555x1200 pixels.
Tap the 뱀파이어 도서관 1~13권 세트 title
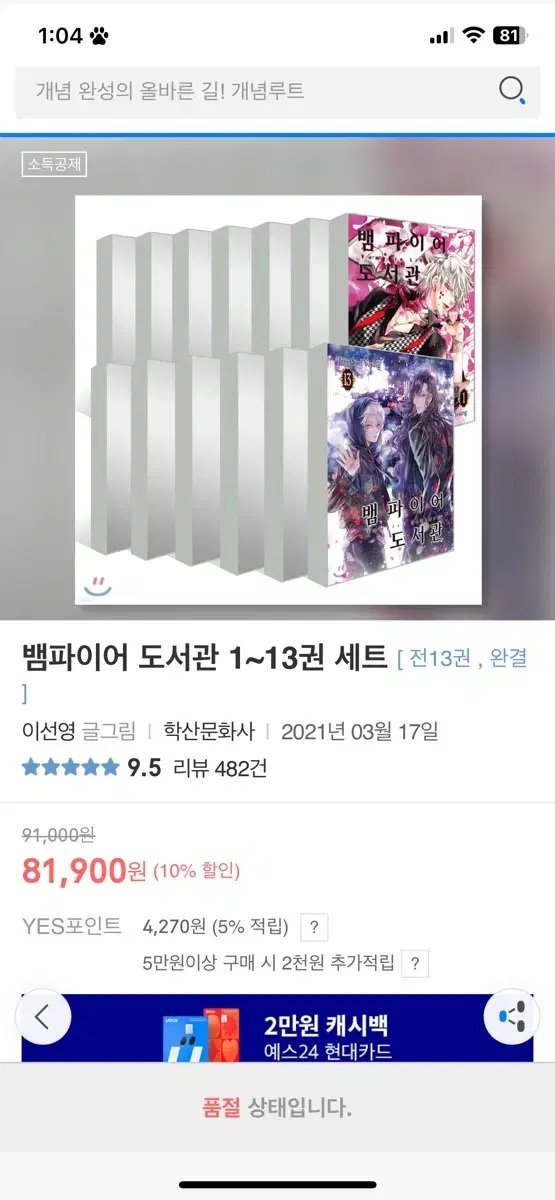pyautogui.click(x=204, y=658)
